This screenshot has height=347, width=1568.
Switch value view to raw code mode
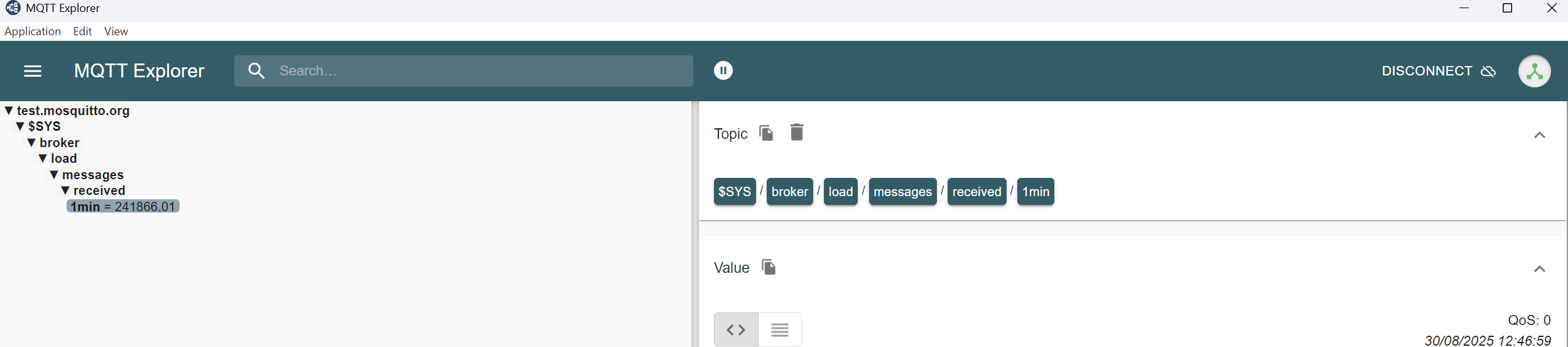coord(736,329)
